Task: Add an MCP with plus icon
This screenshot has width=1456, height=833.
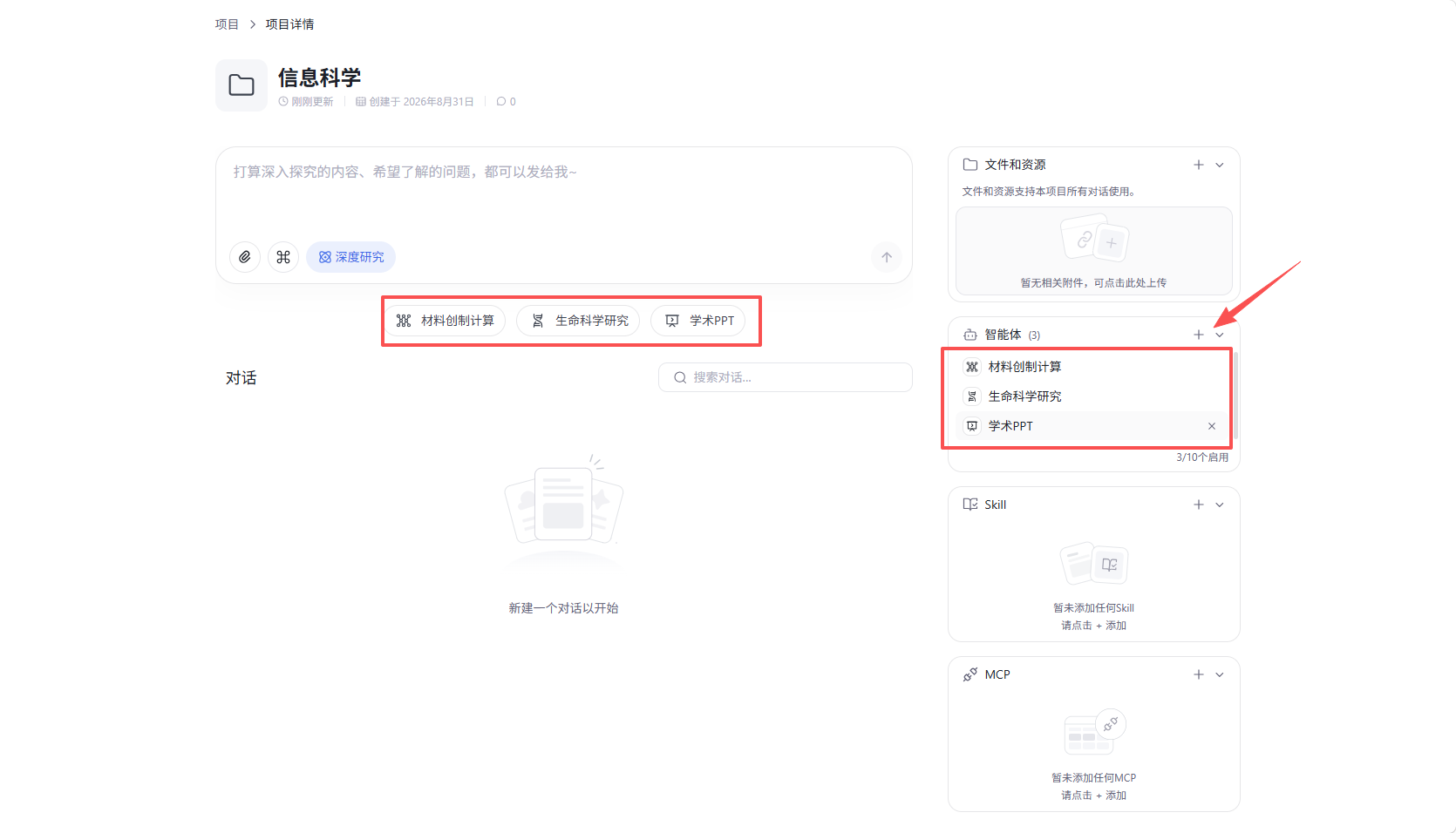Action: [x=1199, y=674]
